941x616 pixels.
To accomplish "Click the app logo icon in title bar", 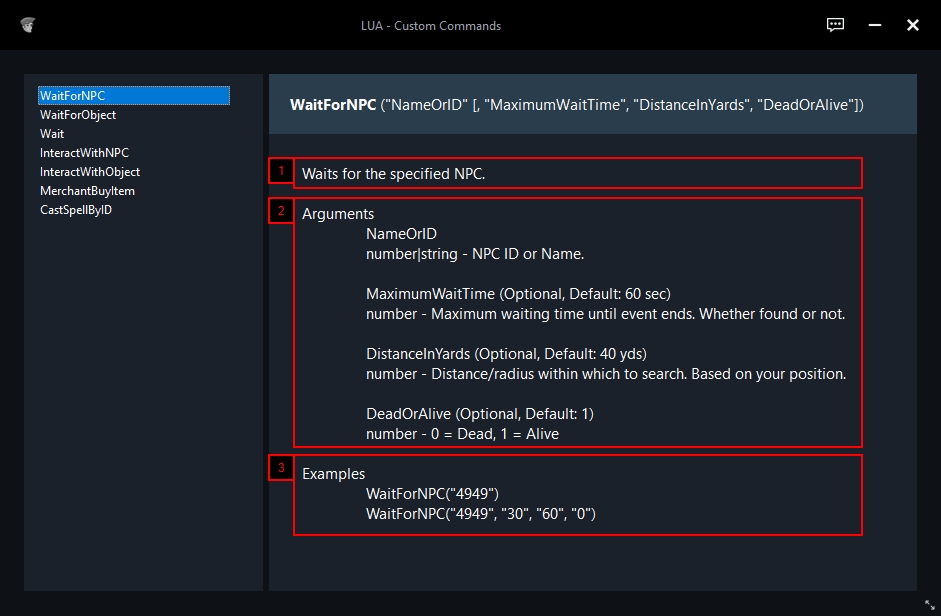I will pos(27,25).
